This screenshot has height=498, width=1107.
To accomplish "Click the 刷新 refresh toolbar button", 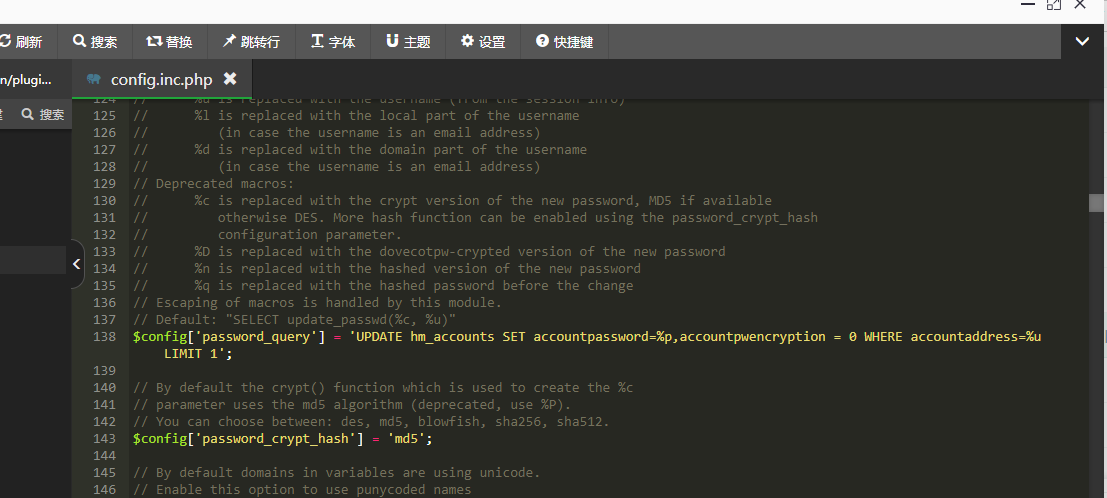I will (x=21, y=42).
